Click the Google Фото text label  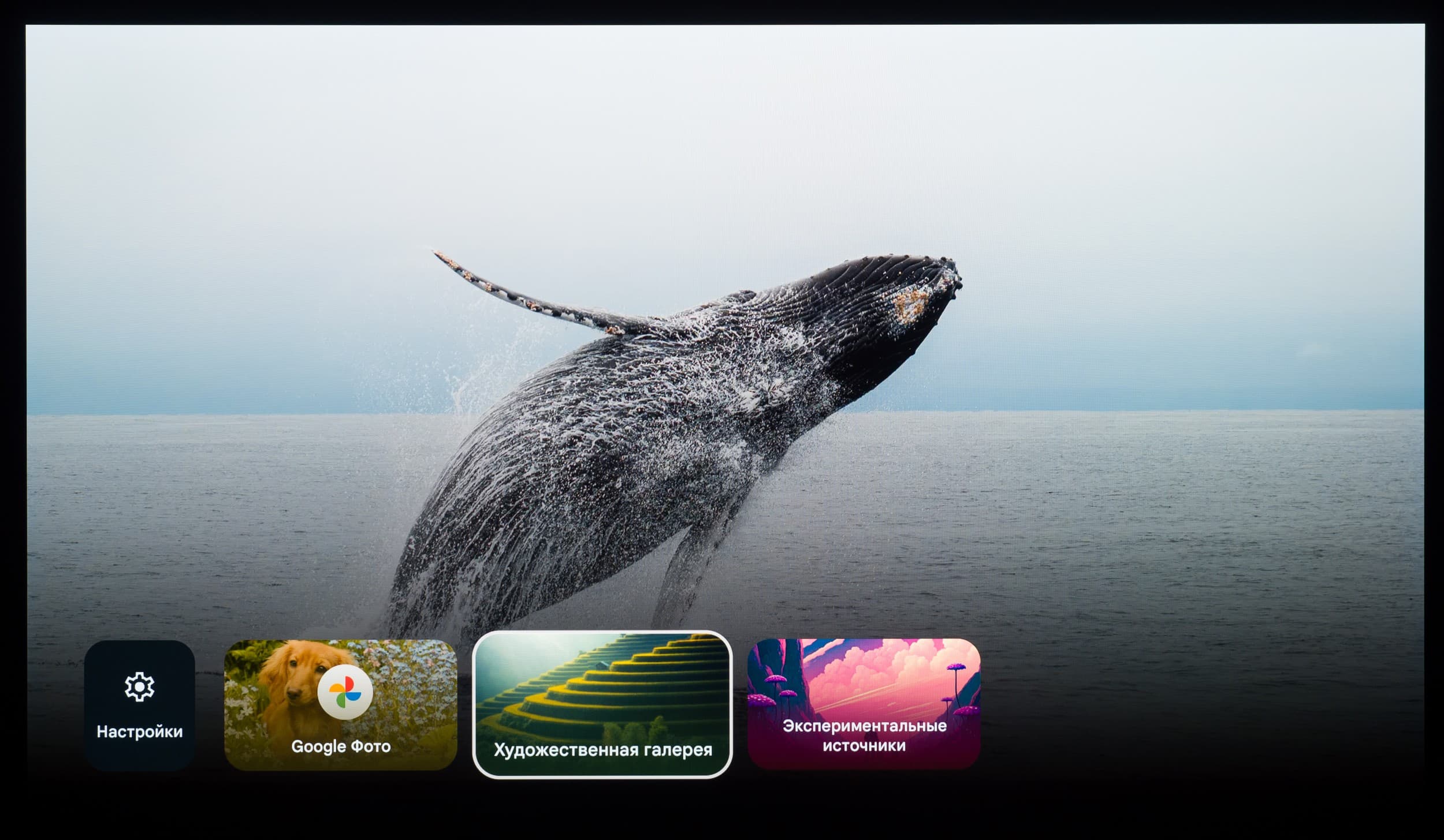(340, 746)
